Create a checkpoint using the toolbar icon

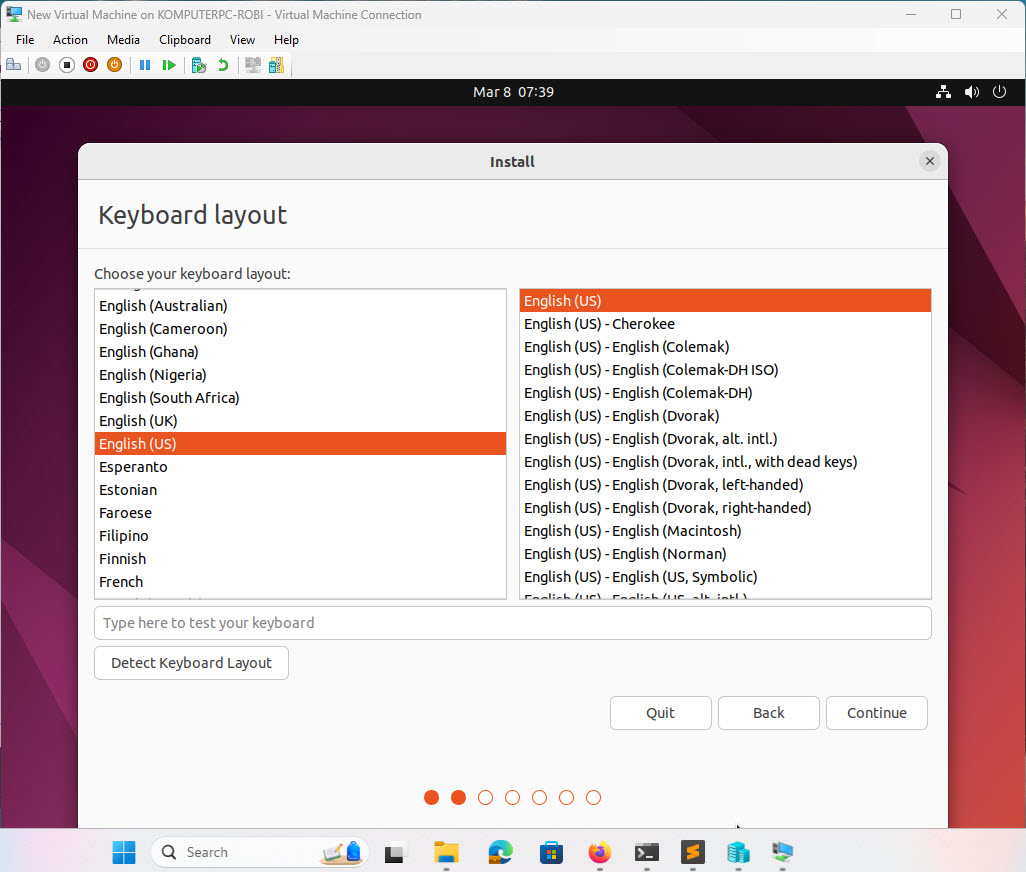pos(198,64)
